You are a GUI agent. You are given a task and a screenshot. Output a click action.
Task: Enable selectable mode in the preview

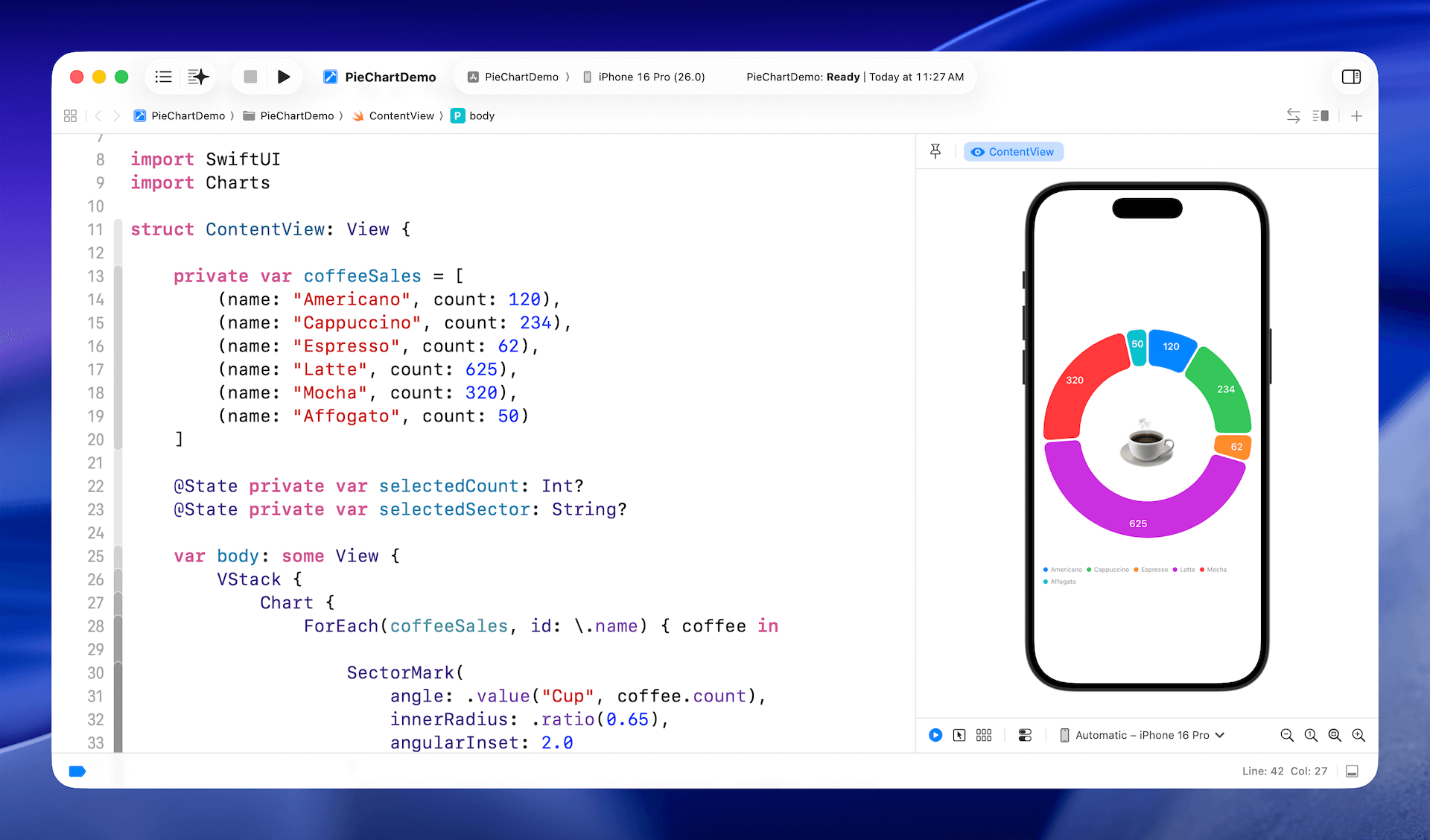click(960, 735)
